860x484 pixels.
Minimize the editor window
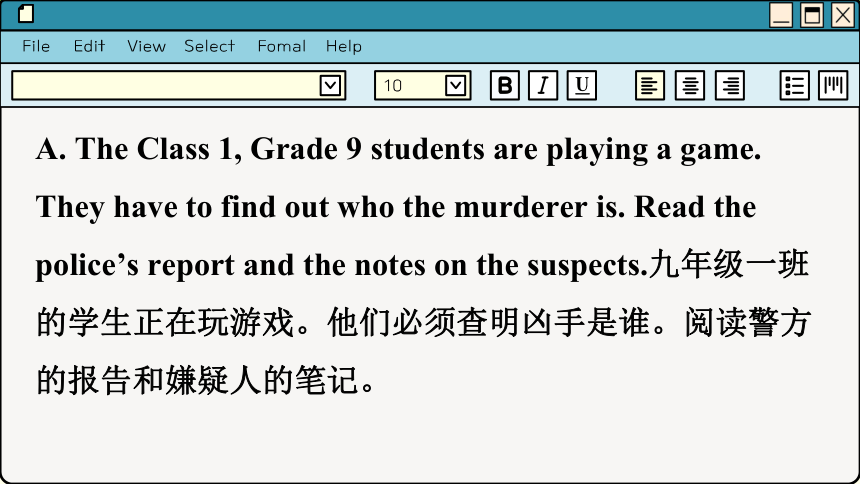tap(781, 15)
